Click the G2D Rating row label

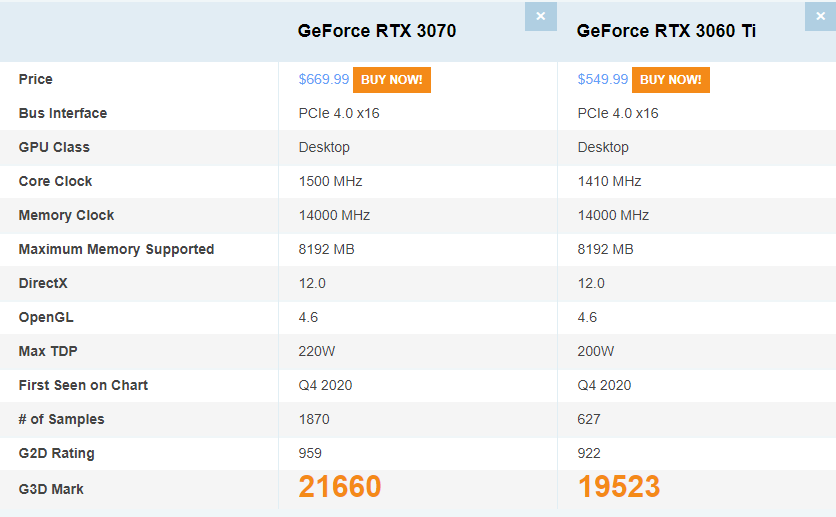[57, 454]
